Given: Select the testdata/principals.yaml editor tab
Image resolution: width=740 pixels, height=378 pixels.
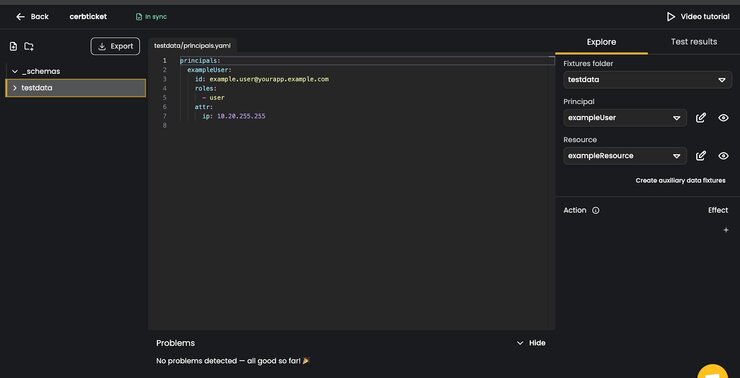Looking at the screenshot, I should pyautogui.click(x=193, y=46).
